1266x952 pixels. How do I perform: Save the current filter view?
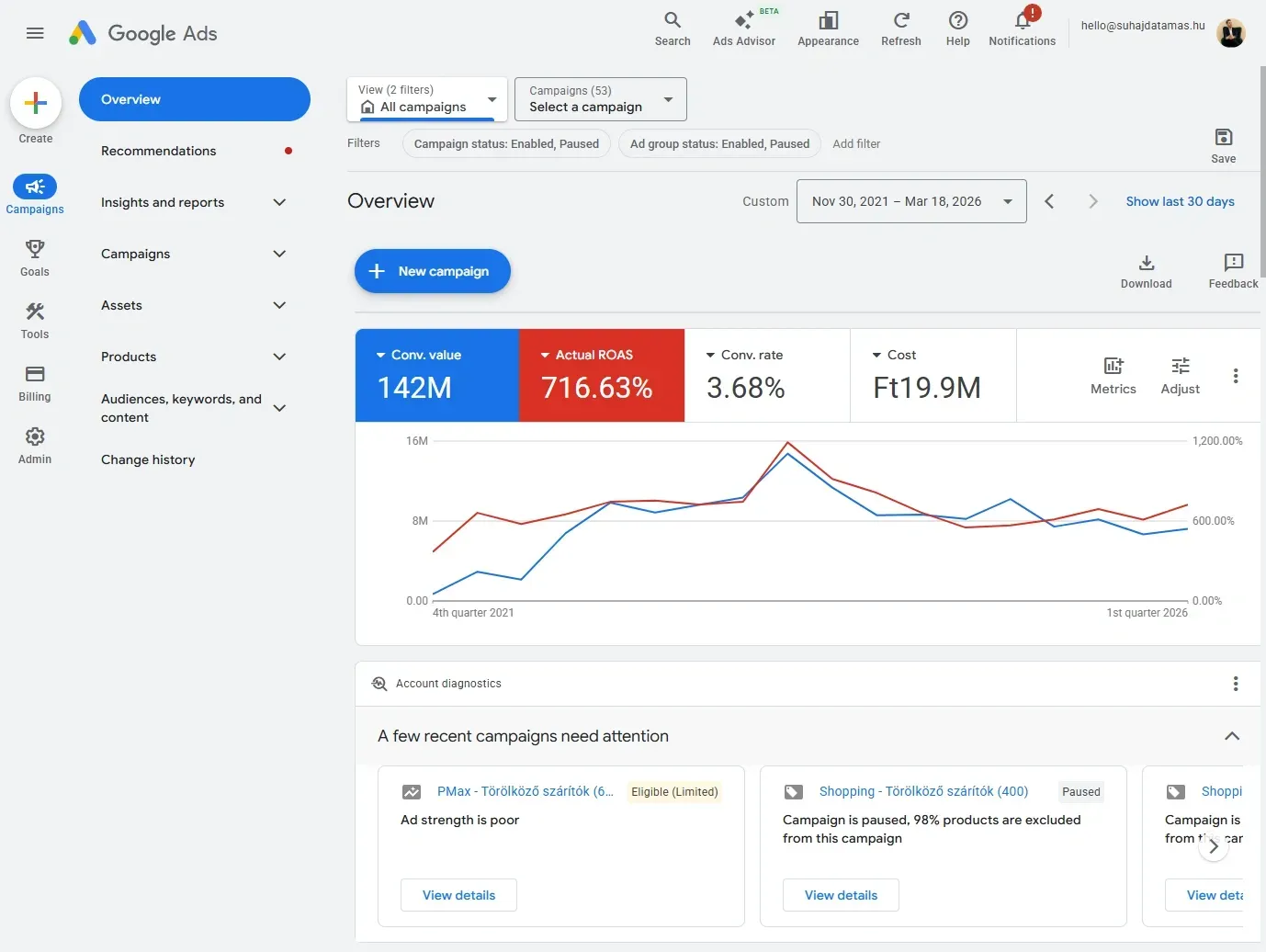tap(1224, 145)
